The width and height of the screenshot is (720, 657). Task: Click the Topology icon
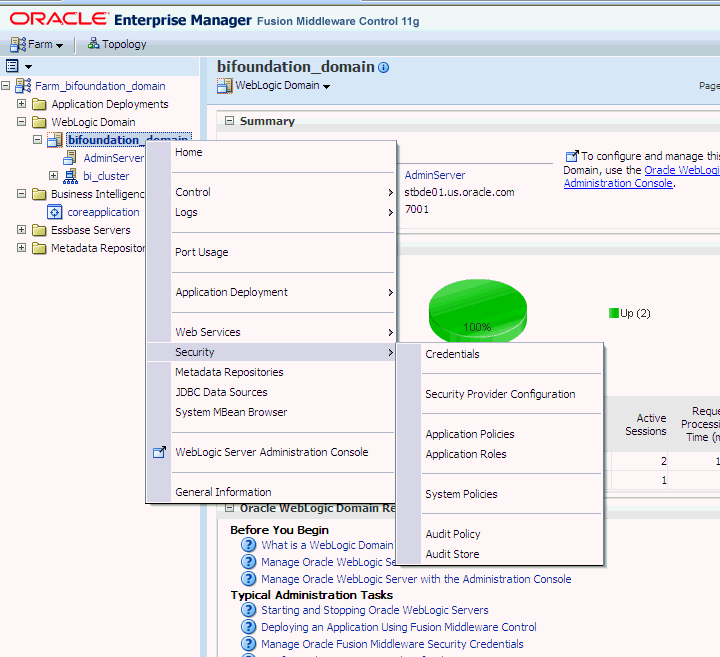93,44
